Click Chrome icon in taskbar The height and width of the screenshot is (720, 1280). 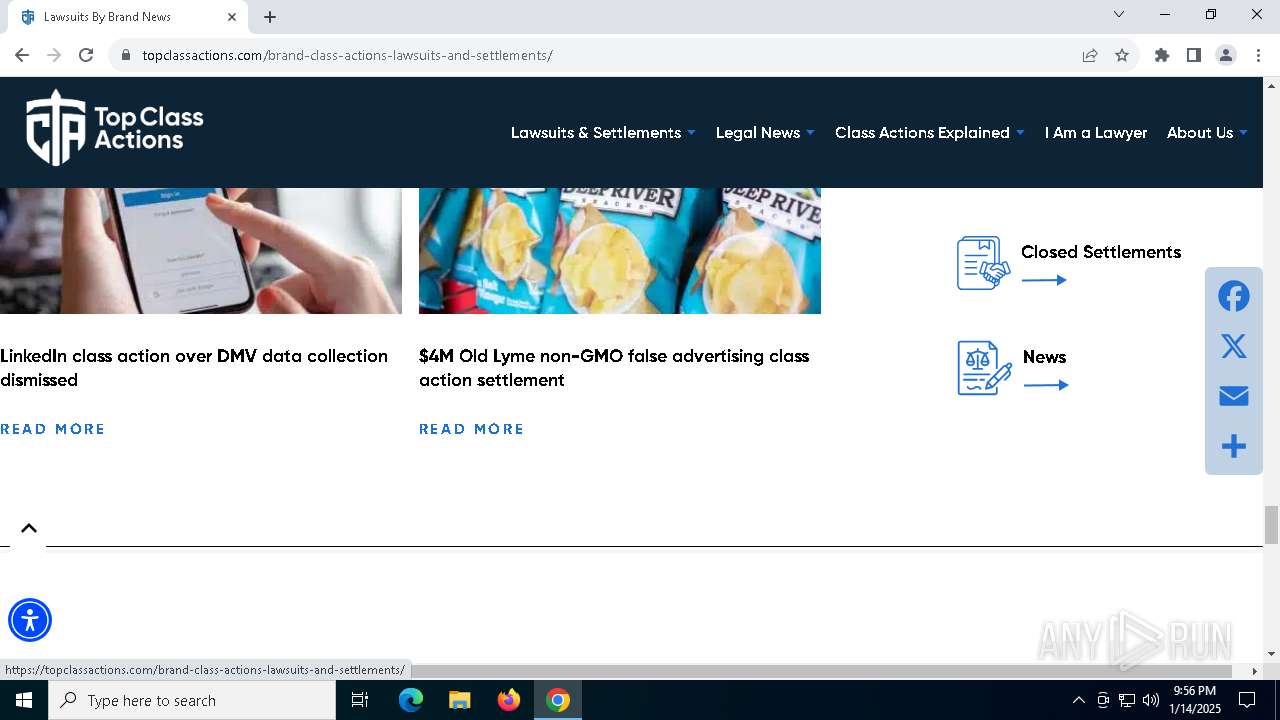pyautogui.click(x=558, y=700)
